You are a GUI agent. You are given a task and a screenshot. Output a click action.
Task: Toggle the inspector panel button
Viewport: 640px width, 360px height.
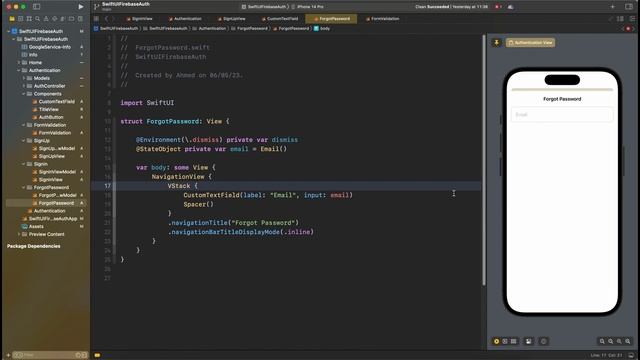click(x=629, y=7)
